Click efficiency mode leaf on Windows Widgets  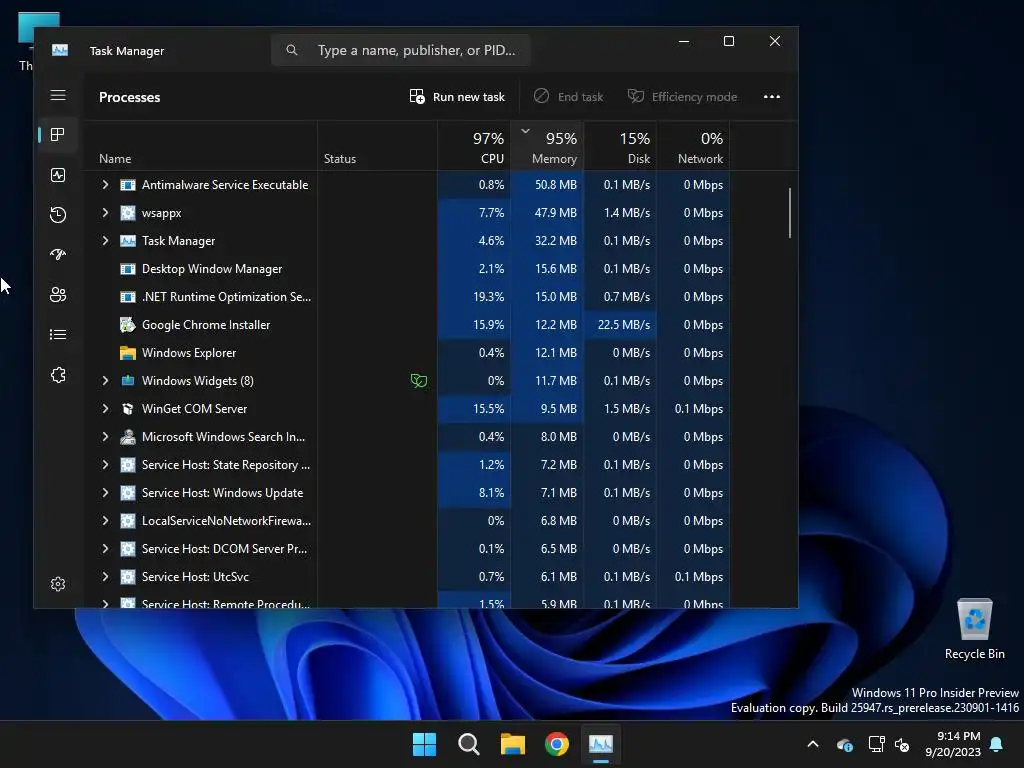click(419, 381)
